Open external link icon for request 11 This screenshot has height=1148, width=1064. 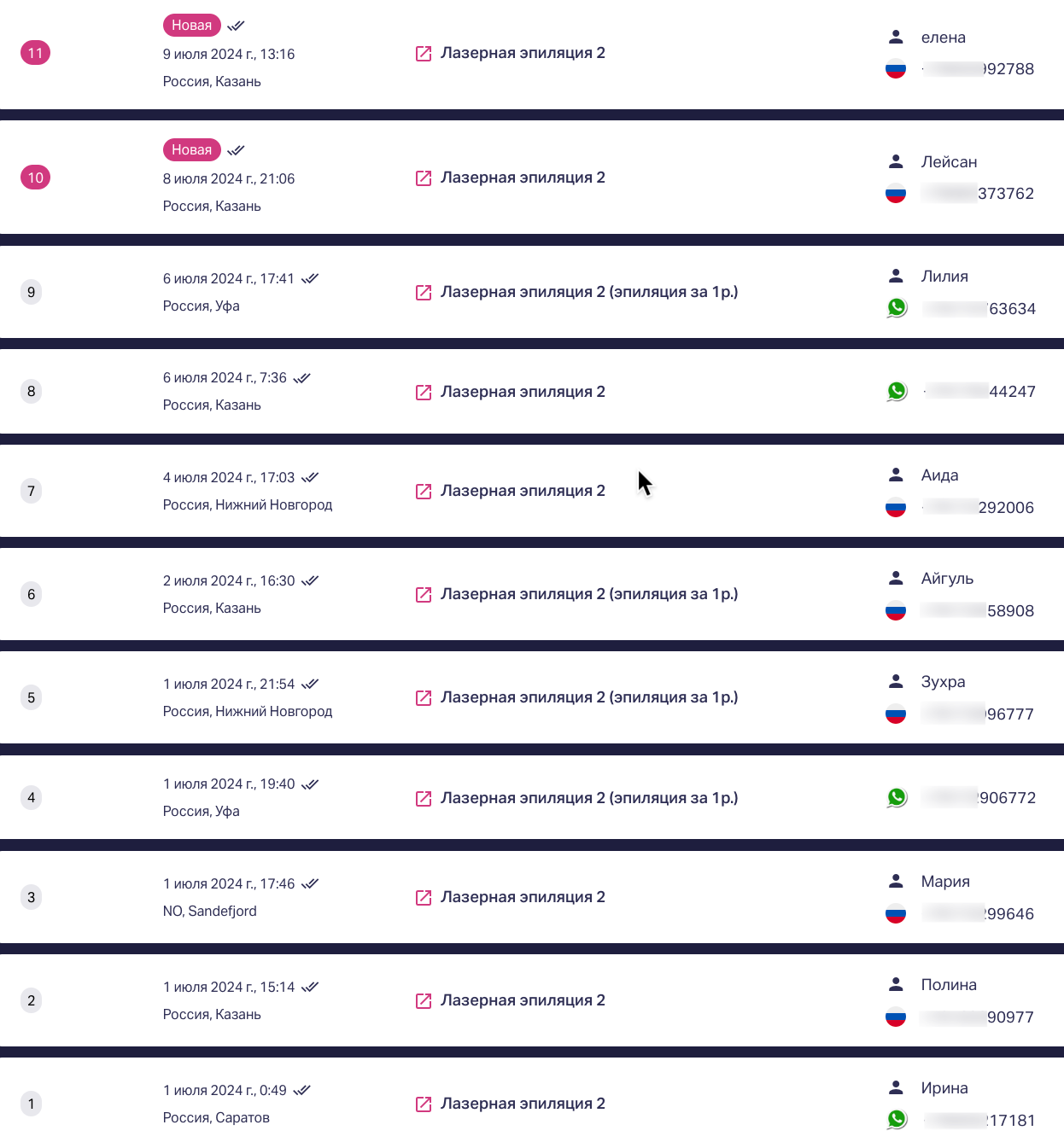(424, 54)
